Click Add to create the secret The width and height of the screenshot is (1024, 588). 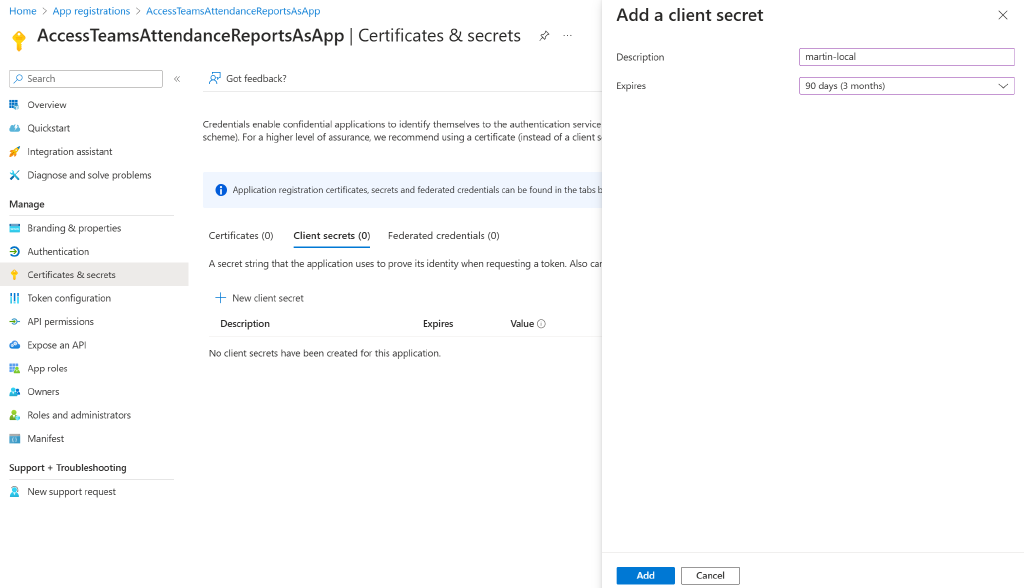click(645, 575)
